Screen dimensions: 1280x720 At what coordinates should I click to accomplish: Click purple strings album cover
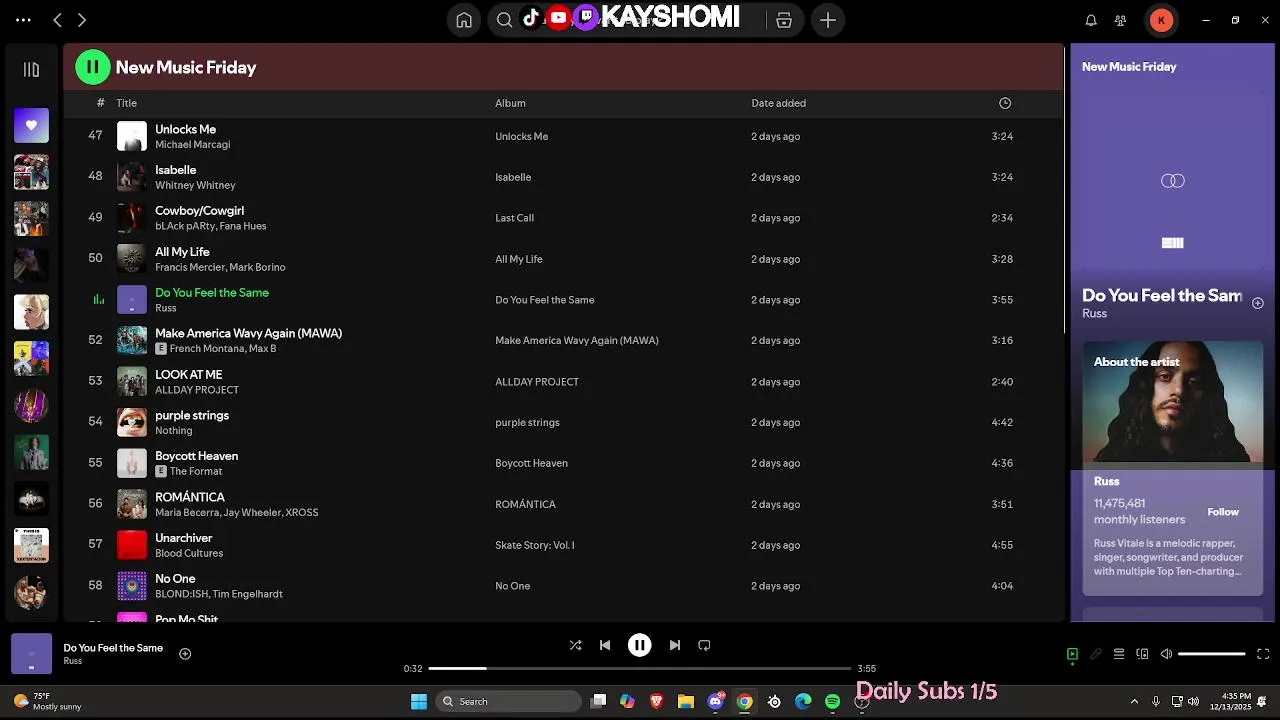tap(132, 422)
